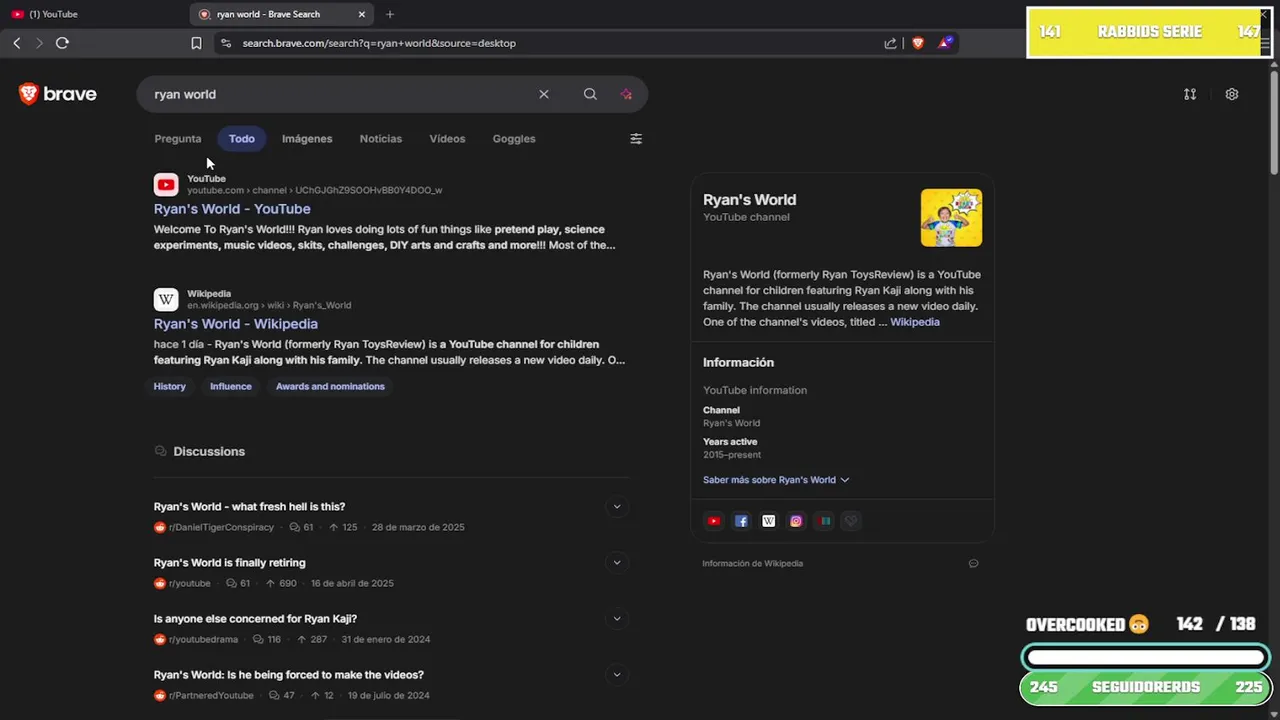
Task: Expand 'Saber más sobre Ryan's World'
Action: (776, 480)
